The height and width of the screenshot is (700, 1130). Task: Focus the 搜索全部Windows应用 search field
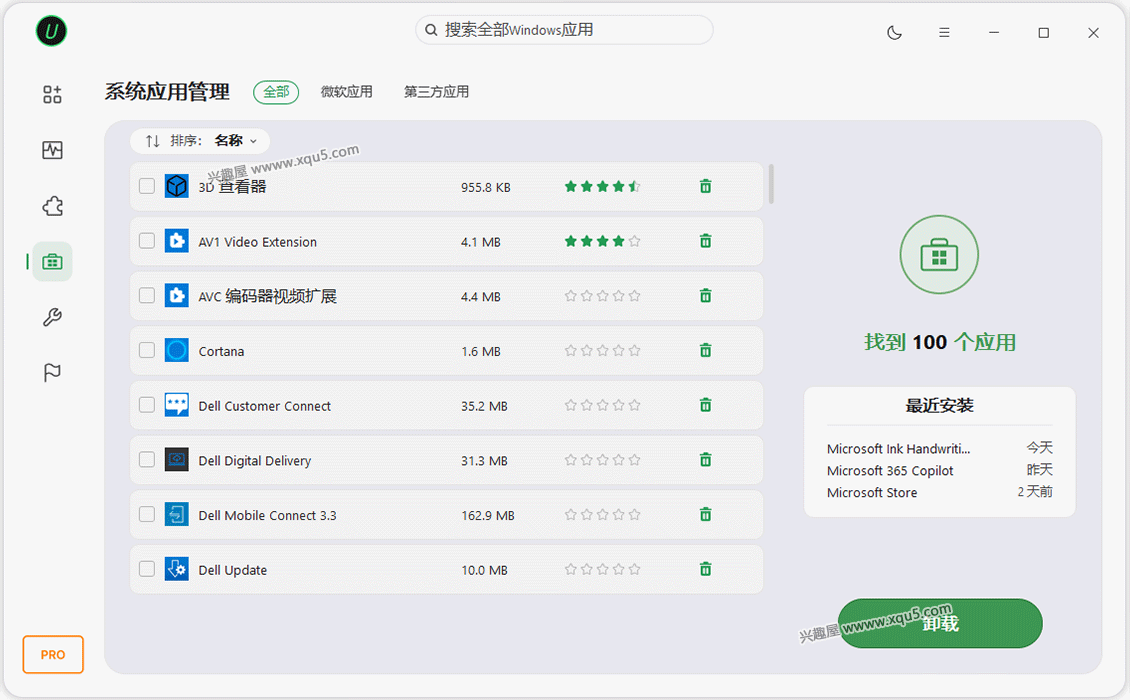(x=564, y=30)
